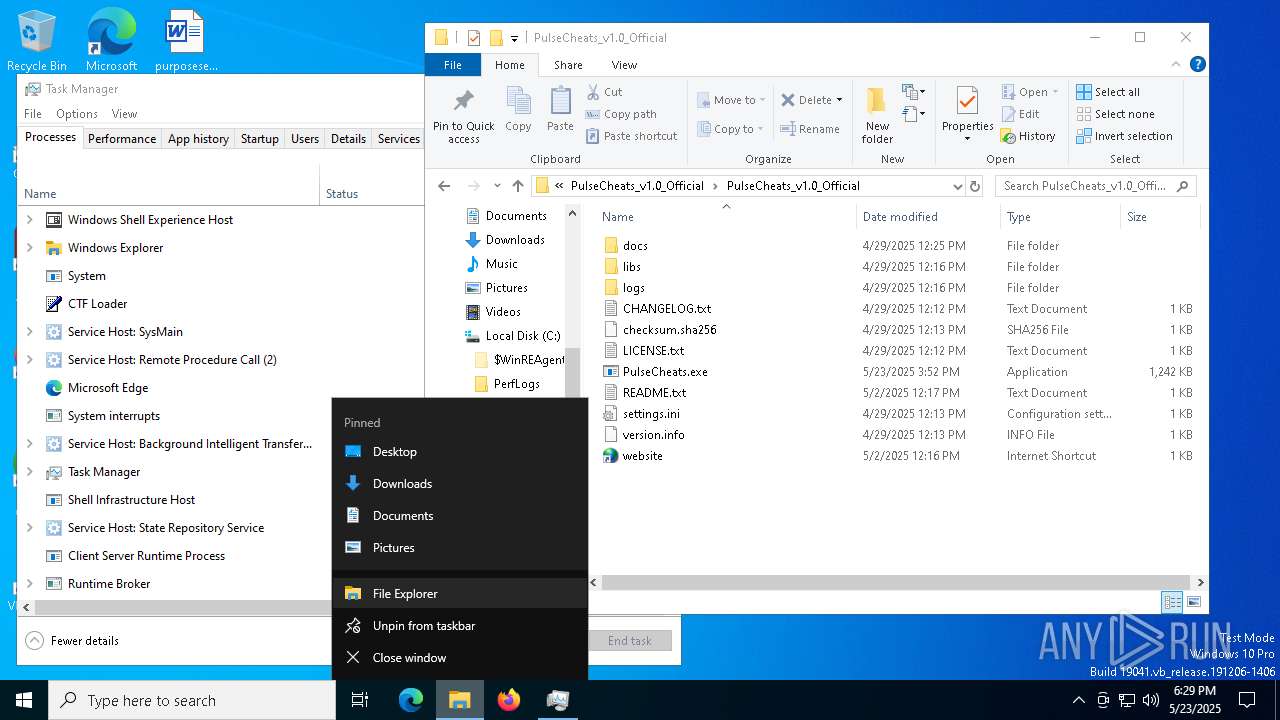Click Pin to Quick access icon
The width and height of the screenshot is (1280, 720).
coord(463,116)
